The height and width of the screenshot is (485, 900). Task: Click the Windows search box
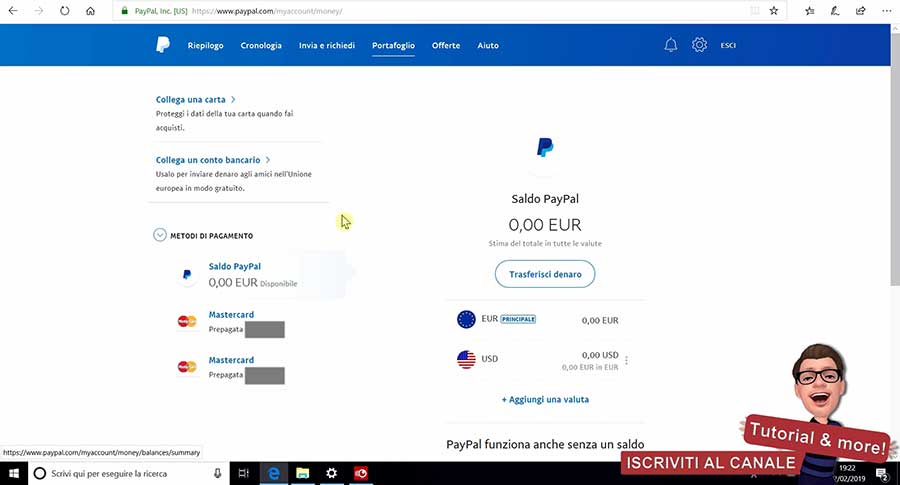point(129,474)
